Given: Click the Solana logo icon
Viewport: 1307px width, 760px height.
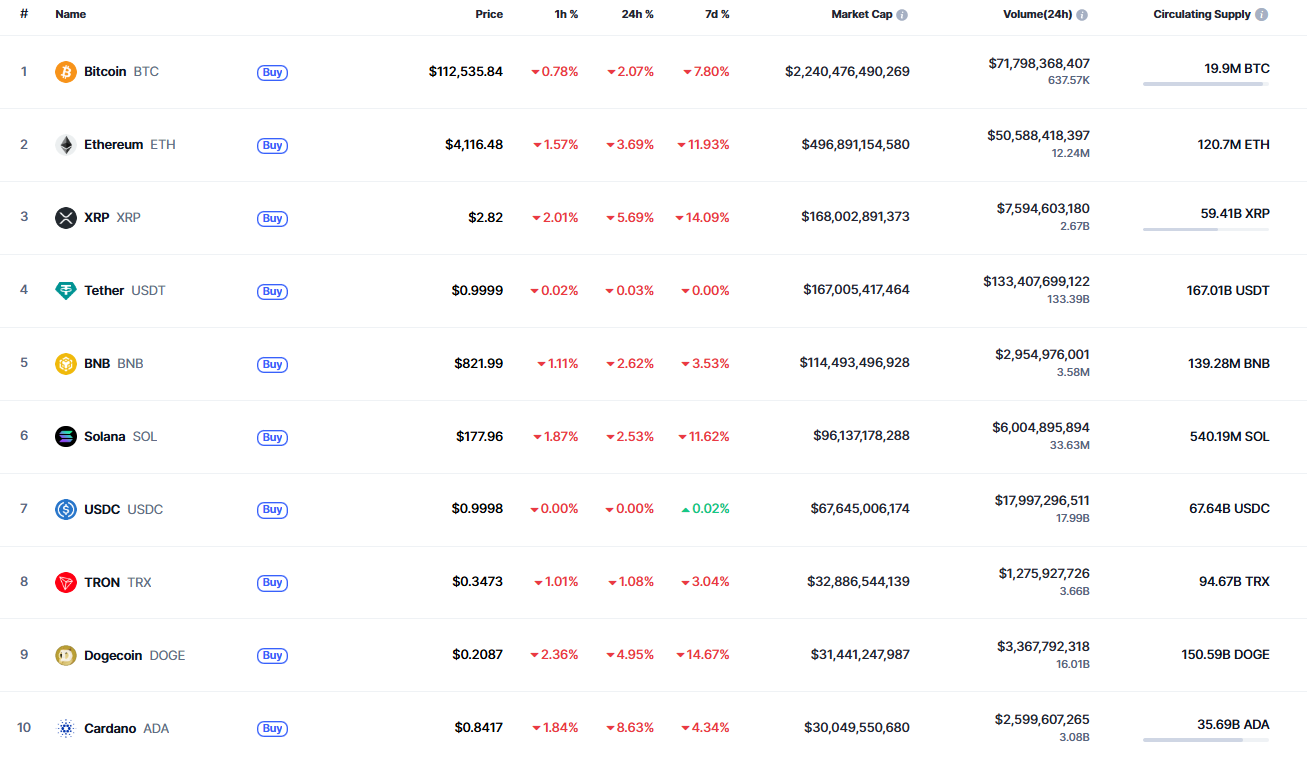Looking at the screenshot, I should [x=66, y=437].
